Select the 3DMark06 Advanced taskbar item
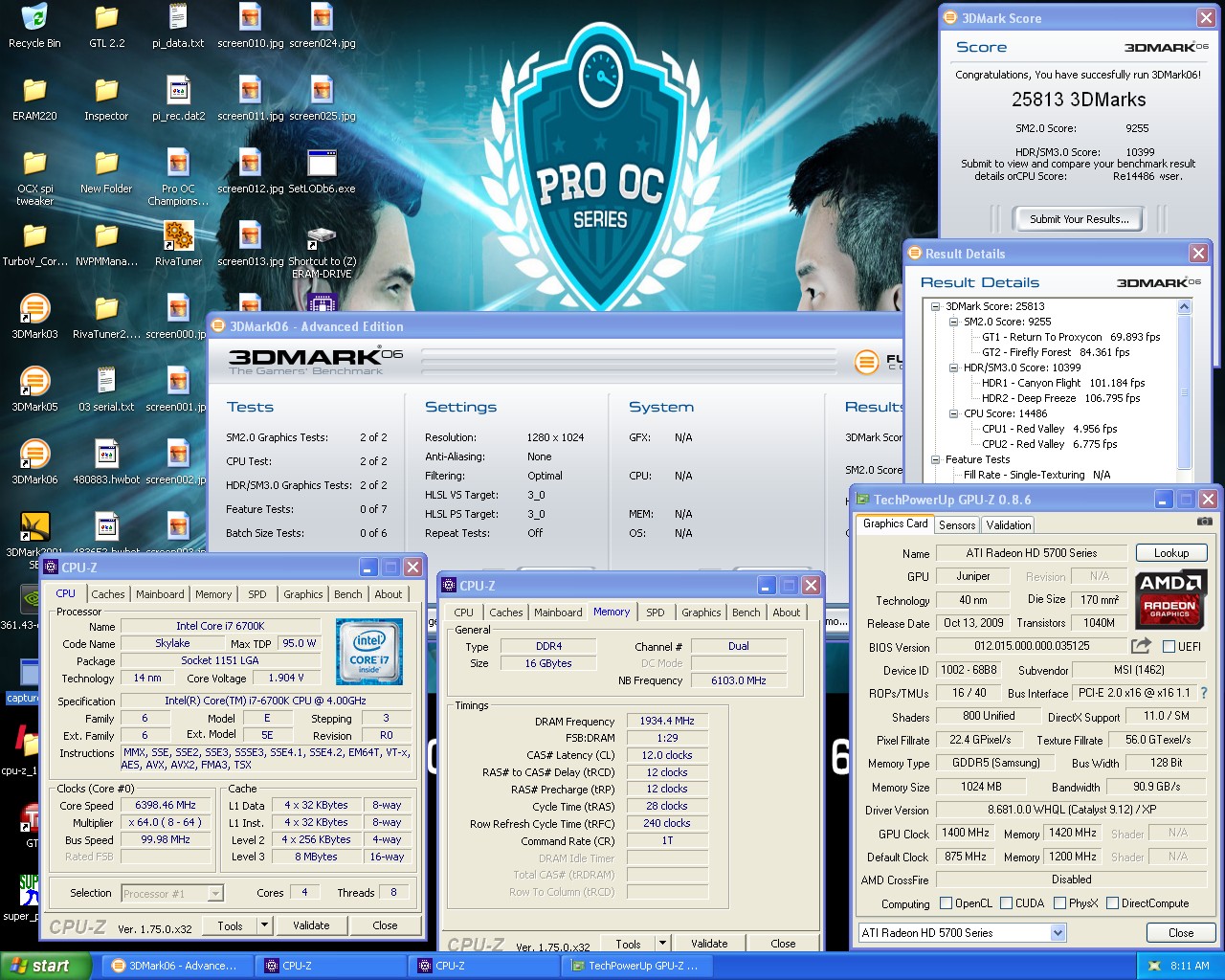The image size is (1225, 980). [x=177, y=966]
